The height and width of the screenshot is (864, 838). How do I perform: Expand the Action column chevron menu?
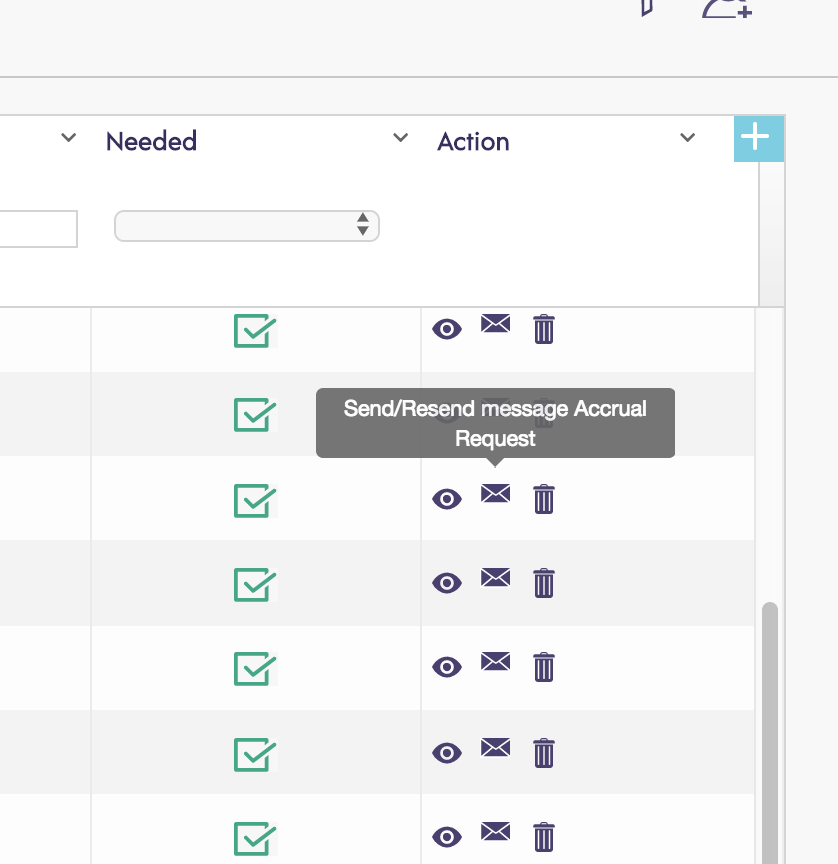click(687, 138)
